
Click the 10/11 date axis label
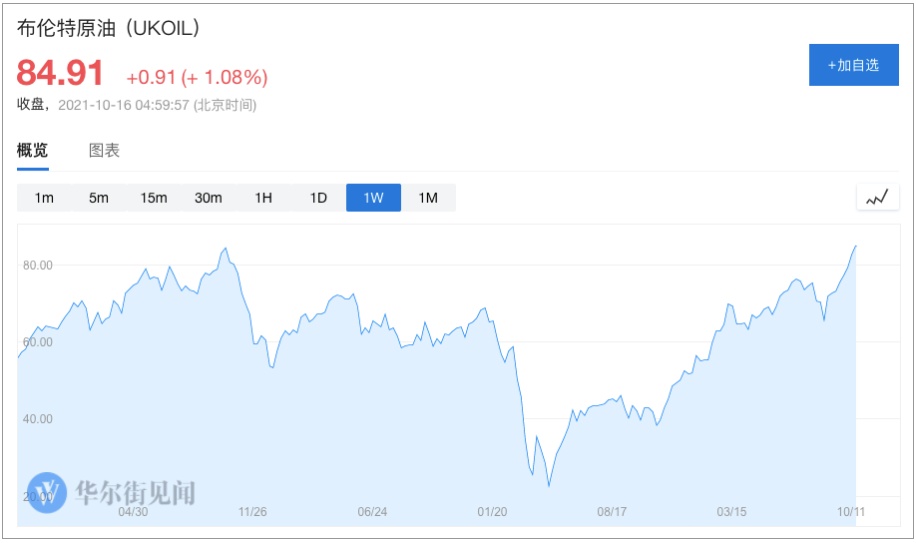coord(850,512)
